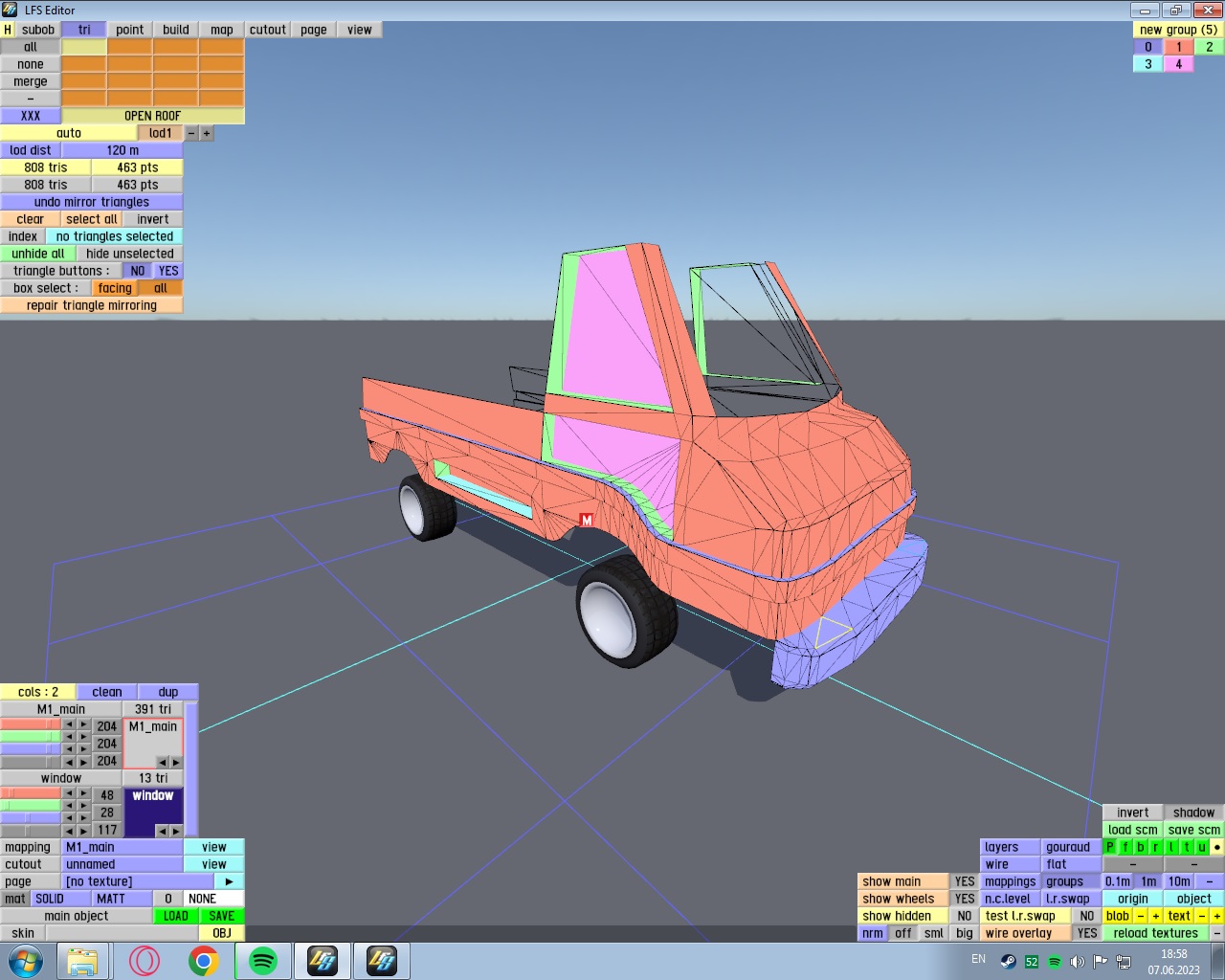The width and height of the screenshot is (1225, 980).
Task: Toggle test l.r.swap NO button
Action: 1087,916
